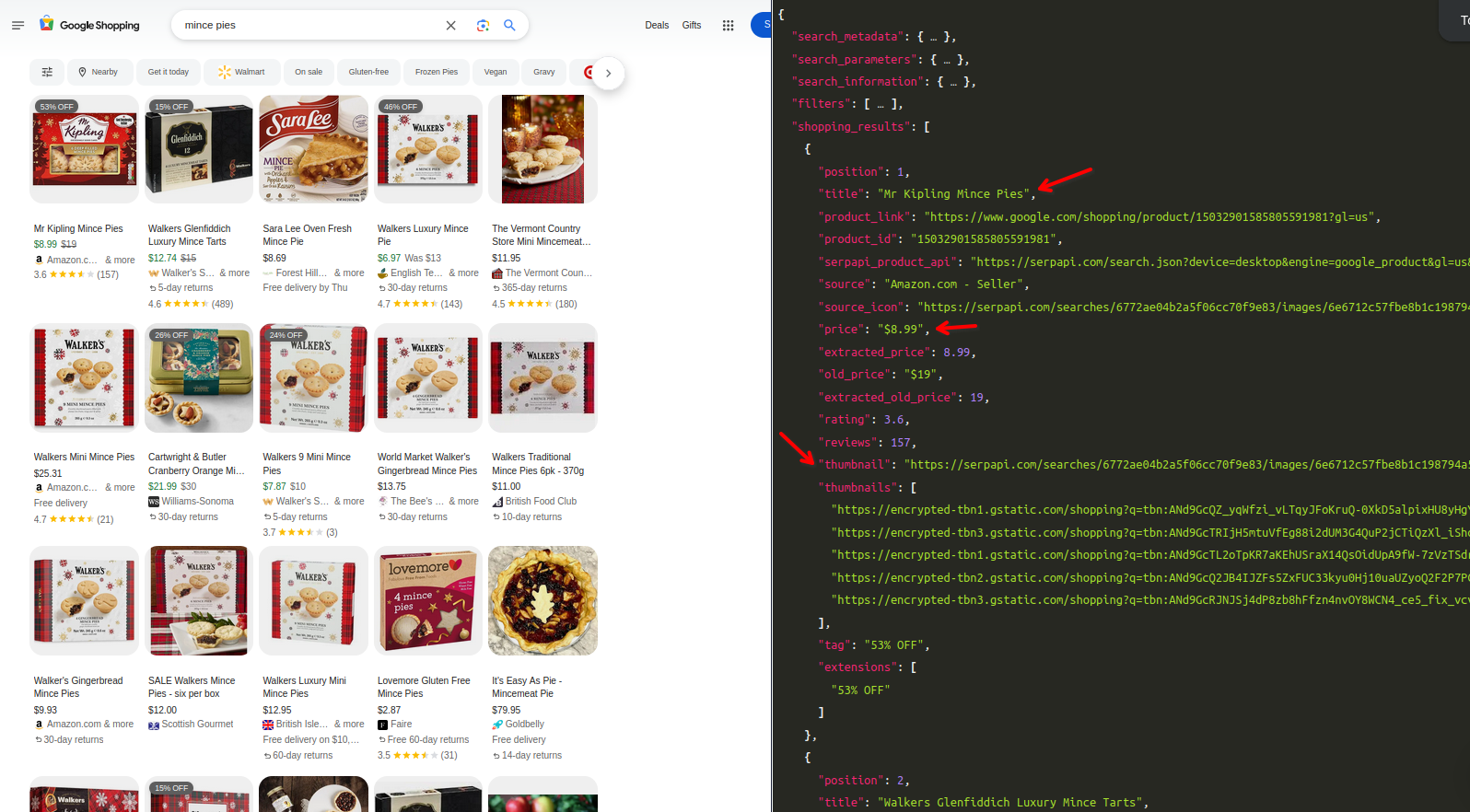Image resolution: width=1470 pixels, height=812 pixels.
Task: Open Walkers Glenfiddich tarts product image
Action: 199,149
